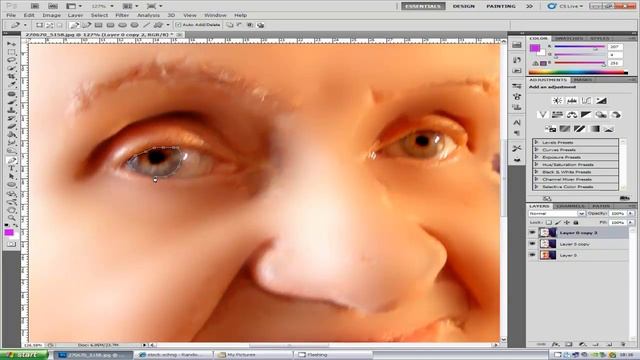Add layer style via fx icon

coord(555,344)
